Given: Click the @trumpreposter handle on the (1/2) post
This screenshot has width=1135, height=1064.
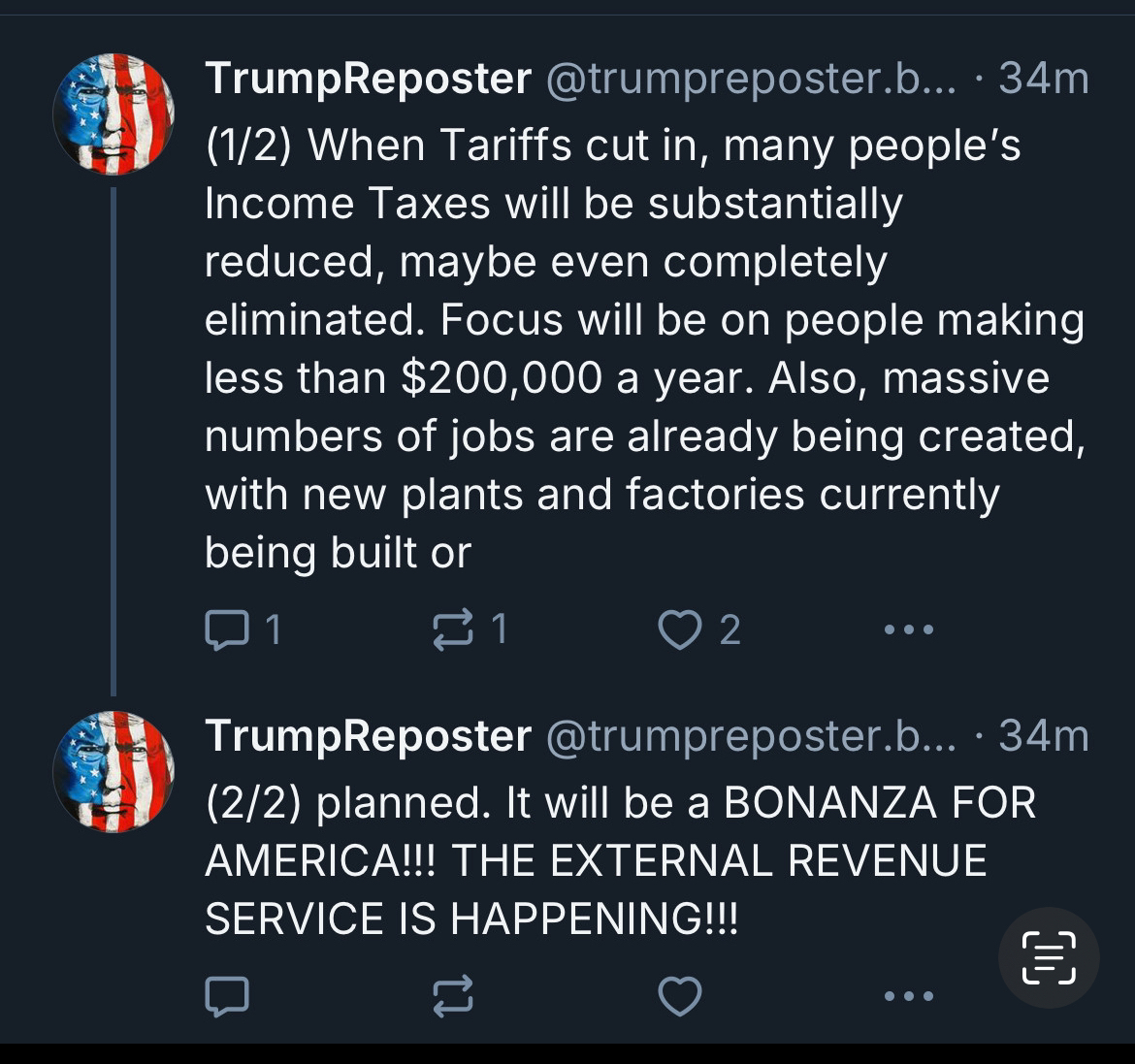Looking at the screenshot, I should click(751, 79).
